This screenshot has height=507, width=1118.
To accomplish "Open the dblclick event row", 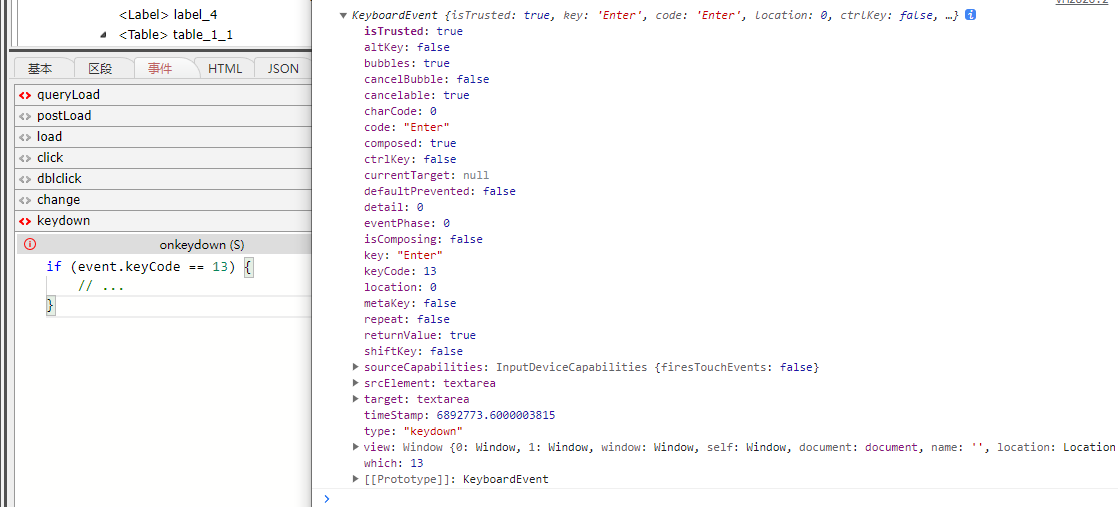I will (x=163, y=179).
